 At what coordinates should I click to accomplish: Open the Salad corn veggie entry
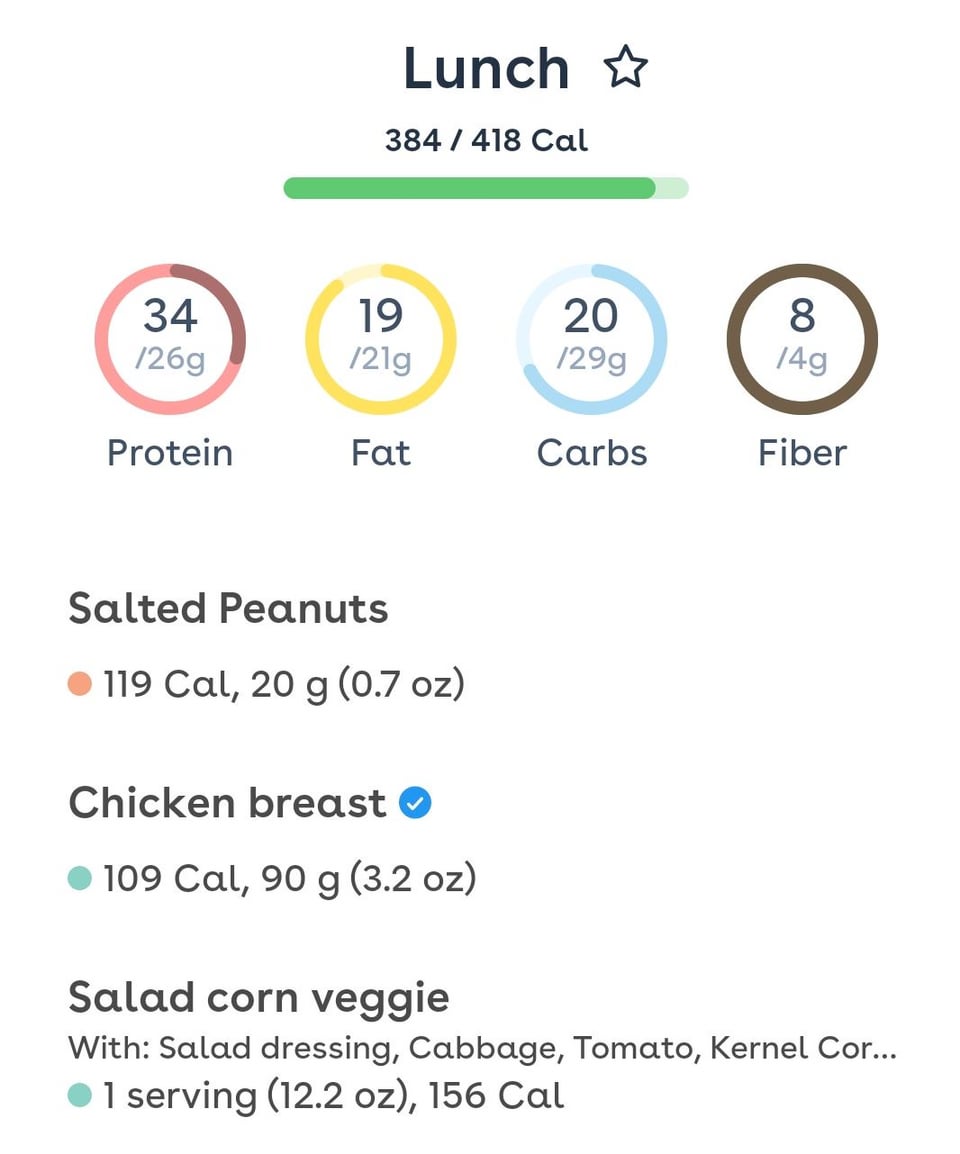coord(259,997)
